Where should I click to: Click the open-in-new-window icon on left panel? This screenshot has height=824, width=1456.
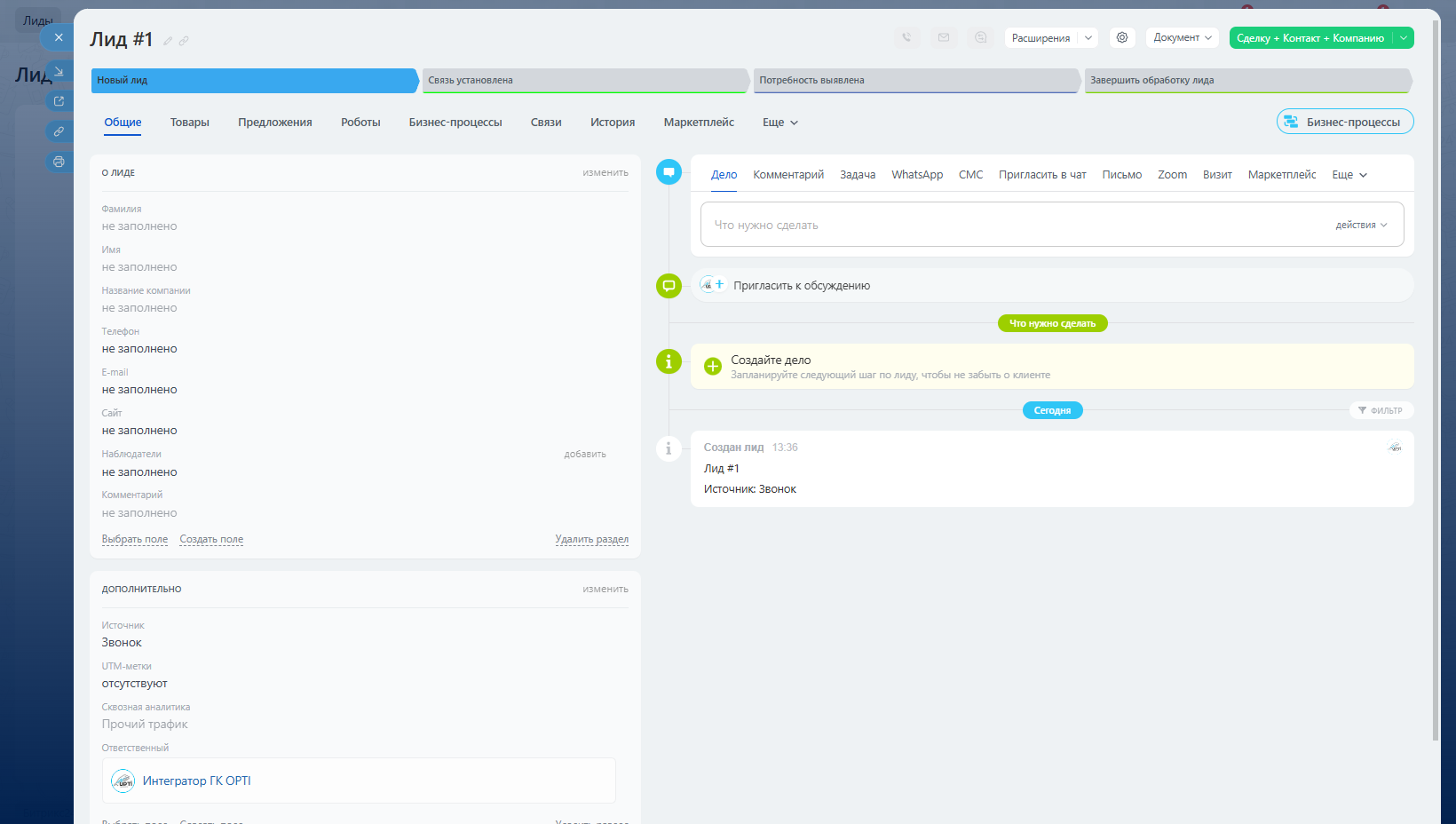click(59, 101)
